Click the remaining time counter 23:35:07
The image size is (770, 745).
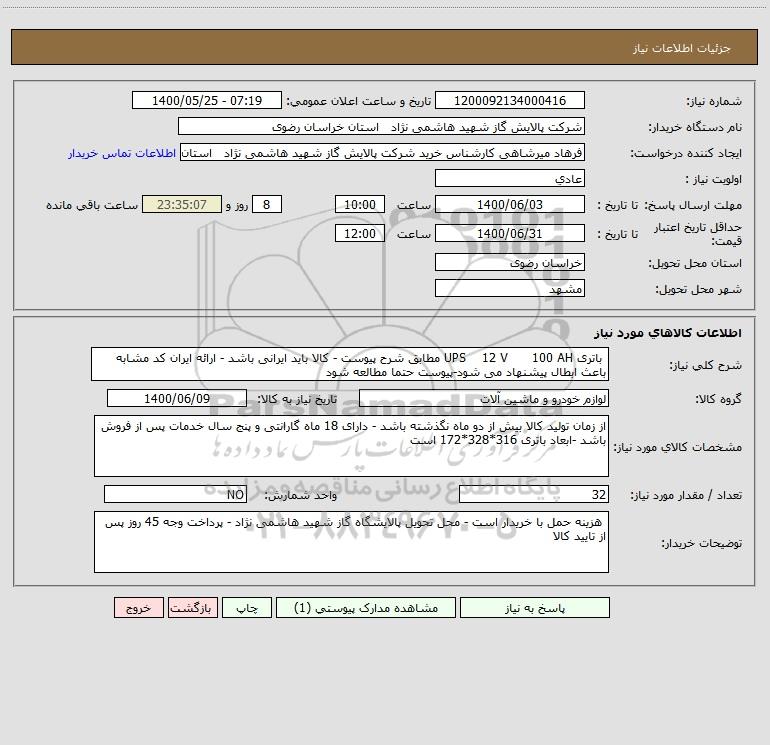182,205
